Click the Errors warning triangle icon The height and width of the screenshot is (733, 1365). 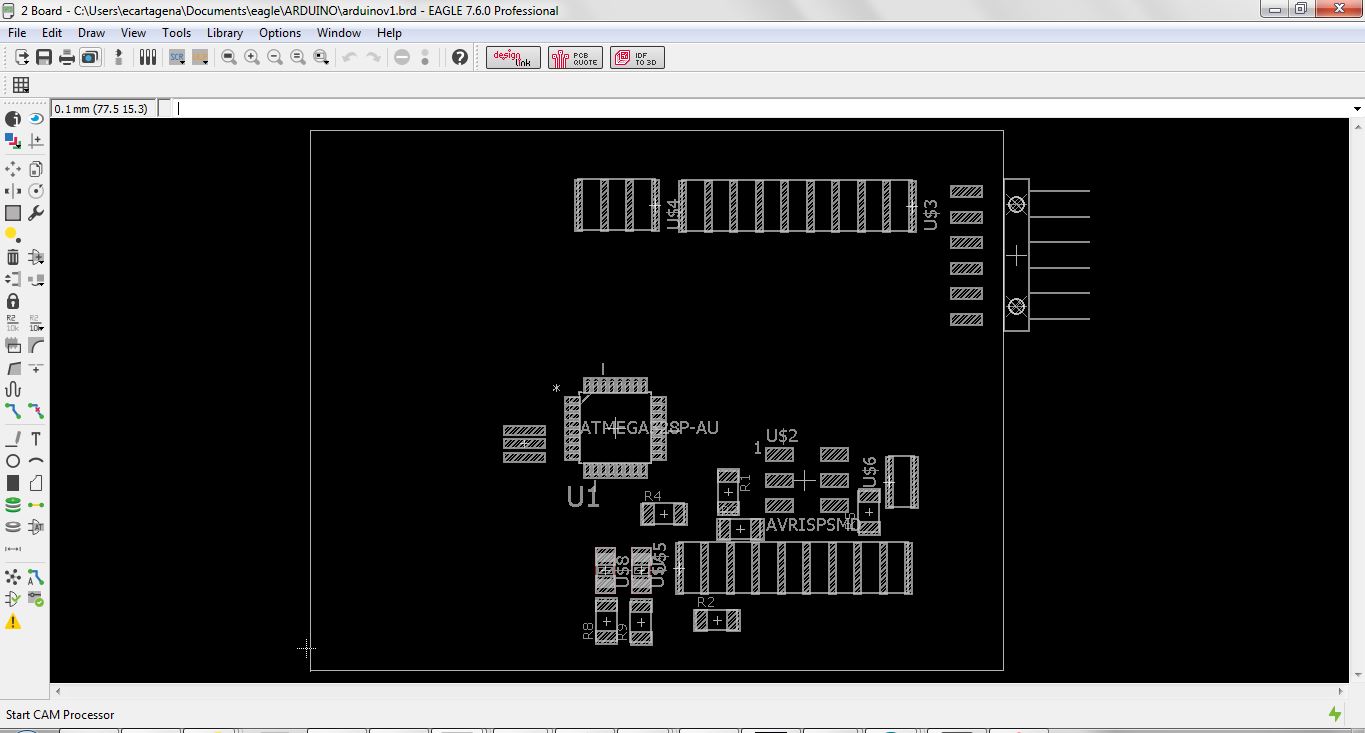click(x=13, y=621)
